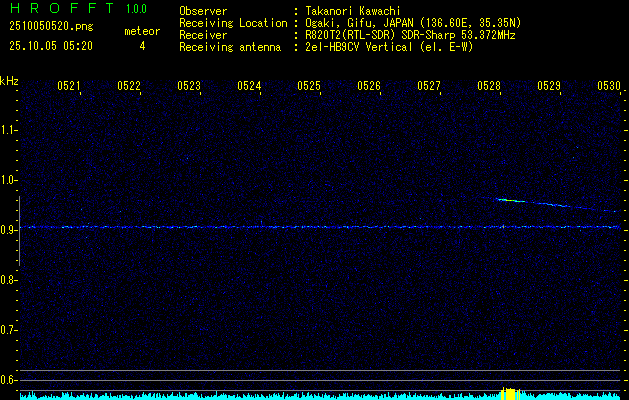Click the 0526 time axis label
629x400 pixels.
pyautogui.click(x=369, y=85)
